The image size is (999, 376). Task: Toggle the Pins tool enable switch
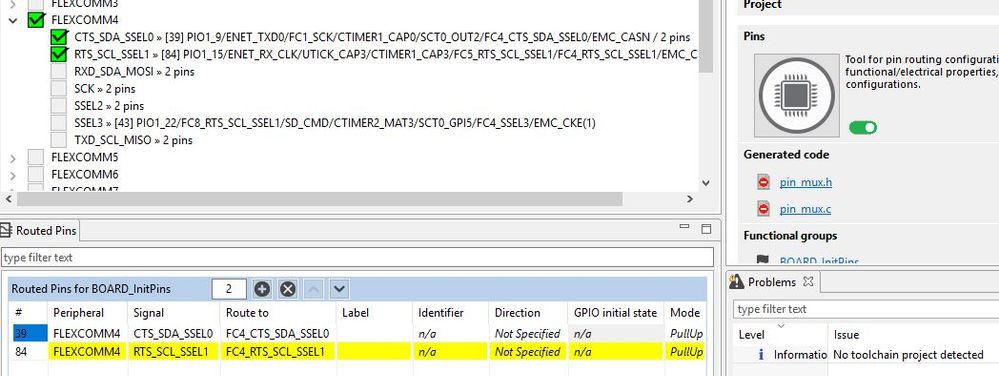(863, 127)
